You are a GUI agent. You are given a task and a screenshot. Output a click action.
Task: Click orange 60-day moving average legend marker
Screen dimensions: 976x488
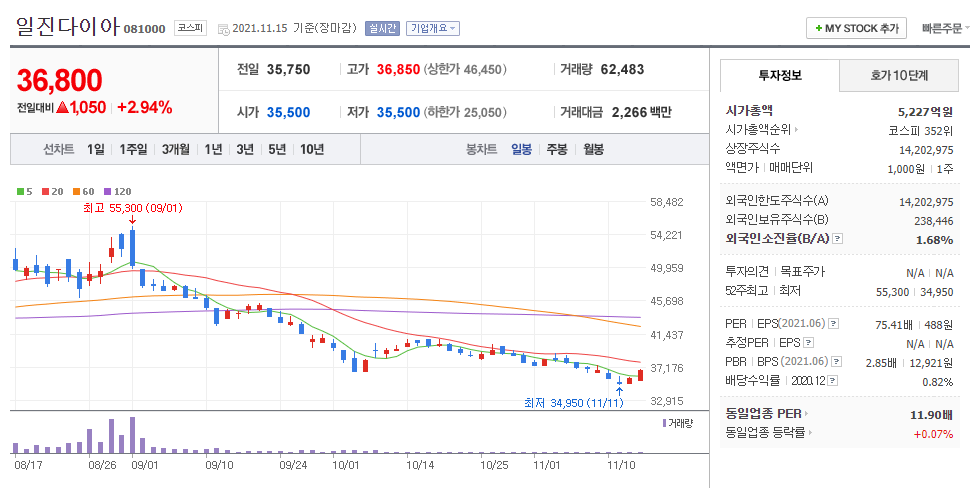coord(76,192)
